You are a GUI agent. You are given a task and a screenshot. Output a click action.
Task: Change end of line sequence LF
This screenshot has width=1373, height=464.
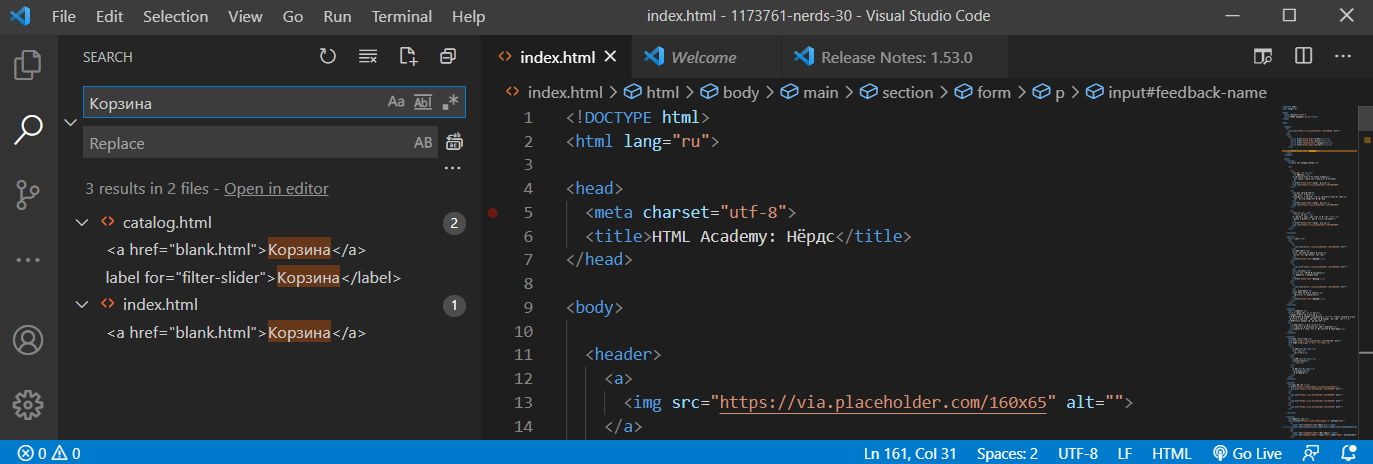(x=1125, y=453)
